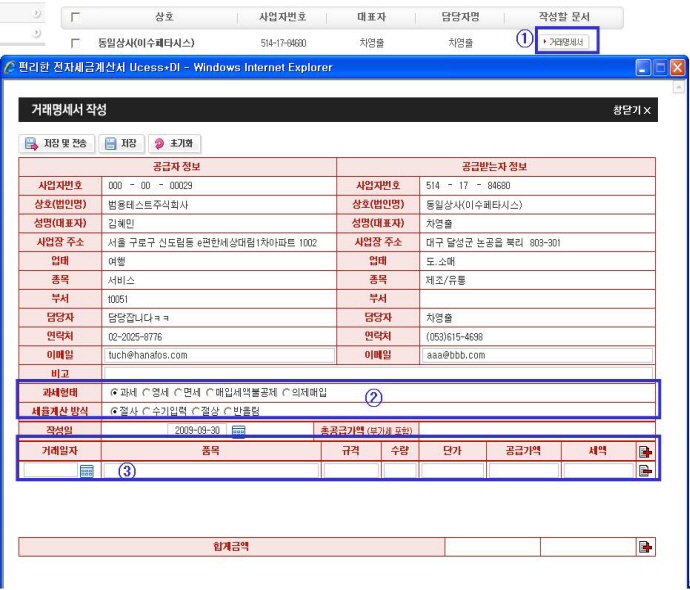The width and height of the screenshot is (690, 590).
Task: Open calendar icon in 거래일자 field
Action: (86, 471)
